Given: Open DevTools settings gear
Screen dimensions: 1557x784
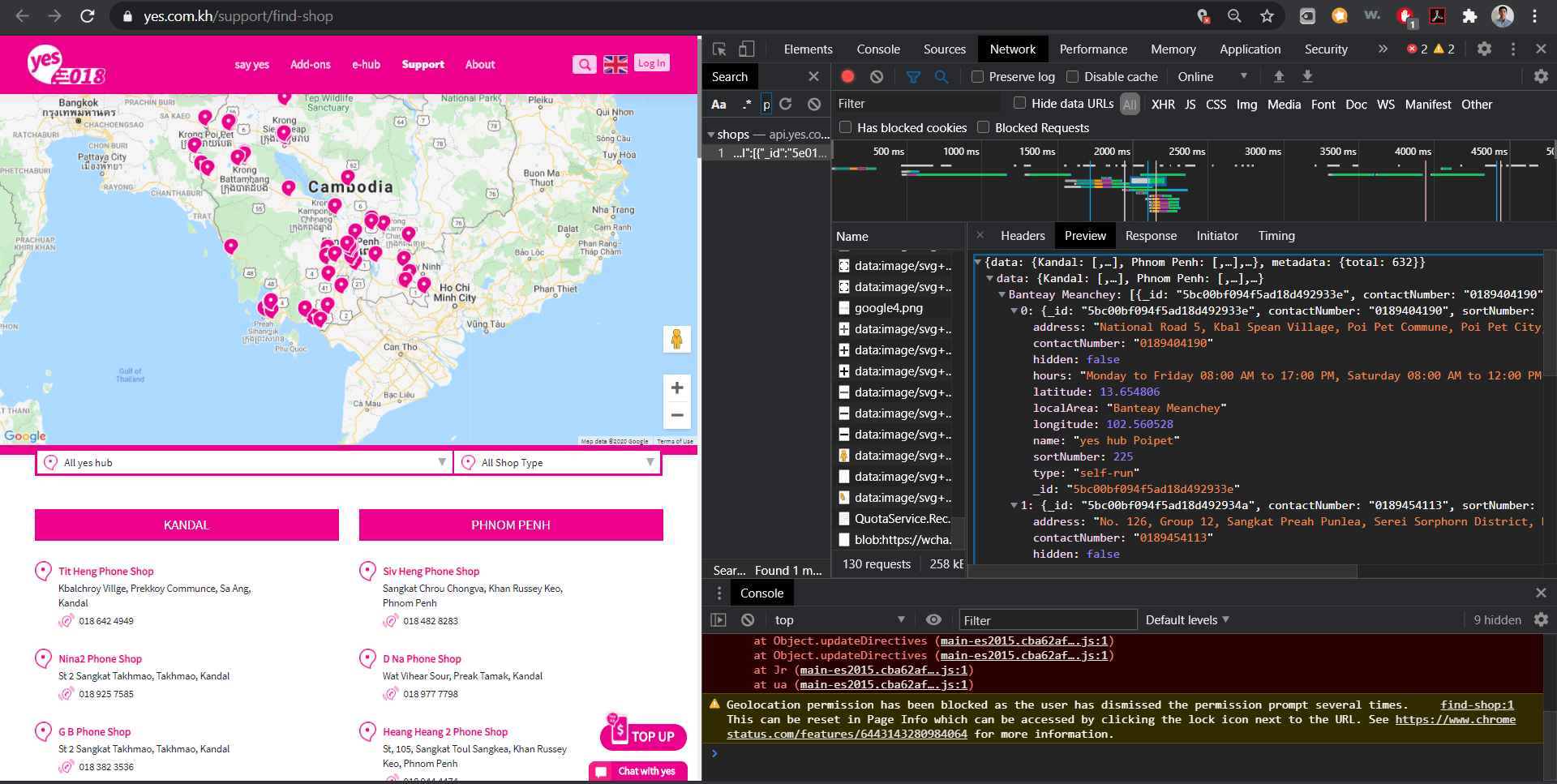Looking at the screenshot, I should (x=1484, y=49).
